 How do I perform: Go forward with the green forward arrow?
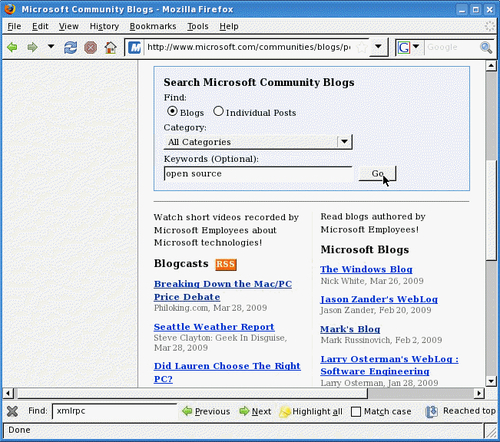coord(32,47)
